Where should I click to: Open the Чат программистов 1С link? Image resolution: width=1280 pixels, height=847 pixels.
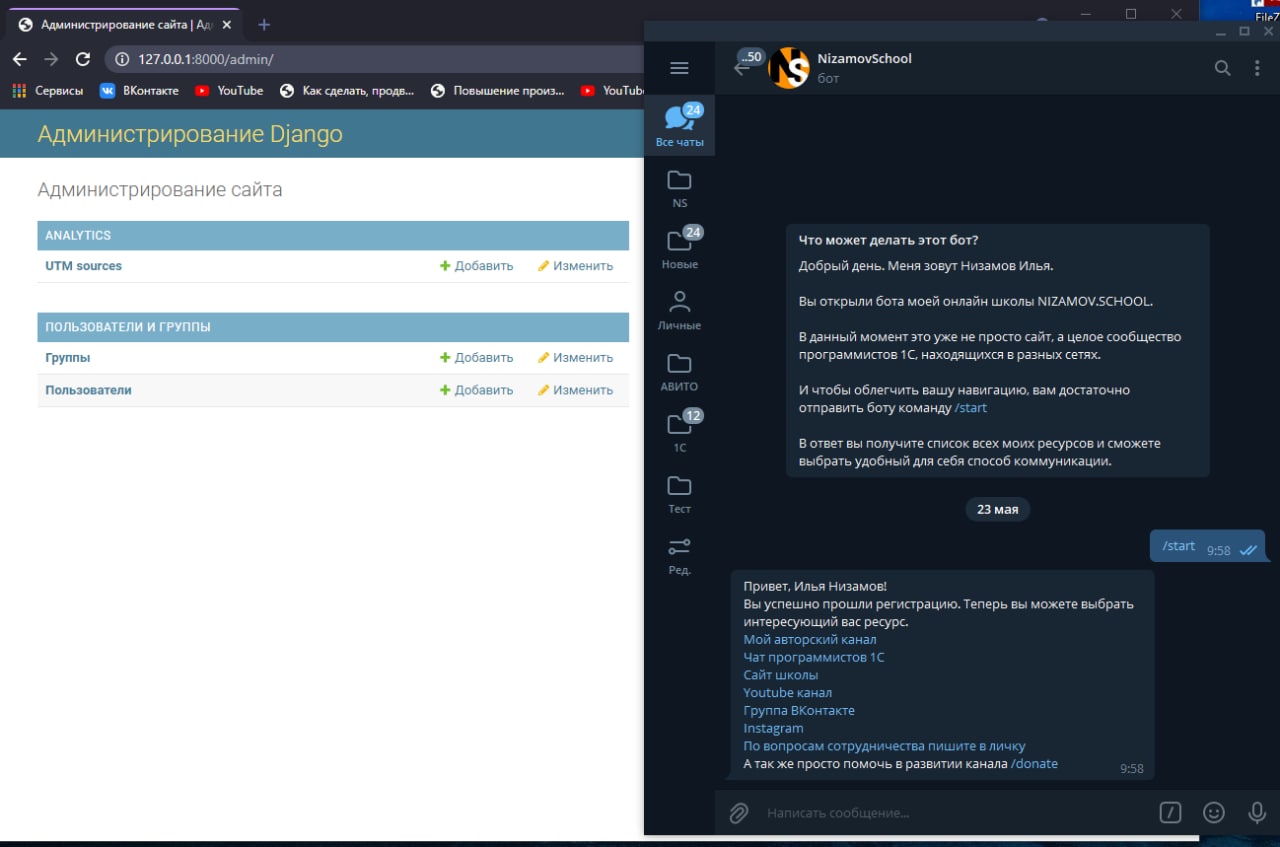814,657
